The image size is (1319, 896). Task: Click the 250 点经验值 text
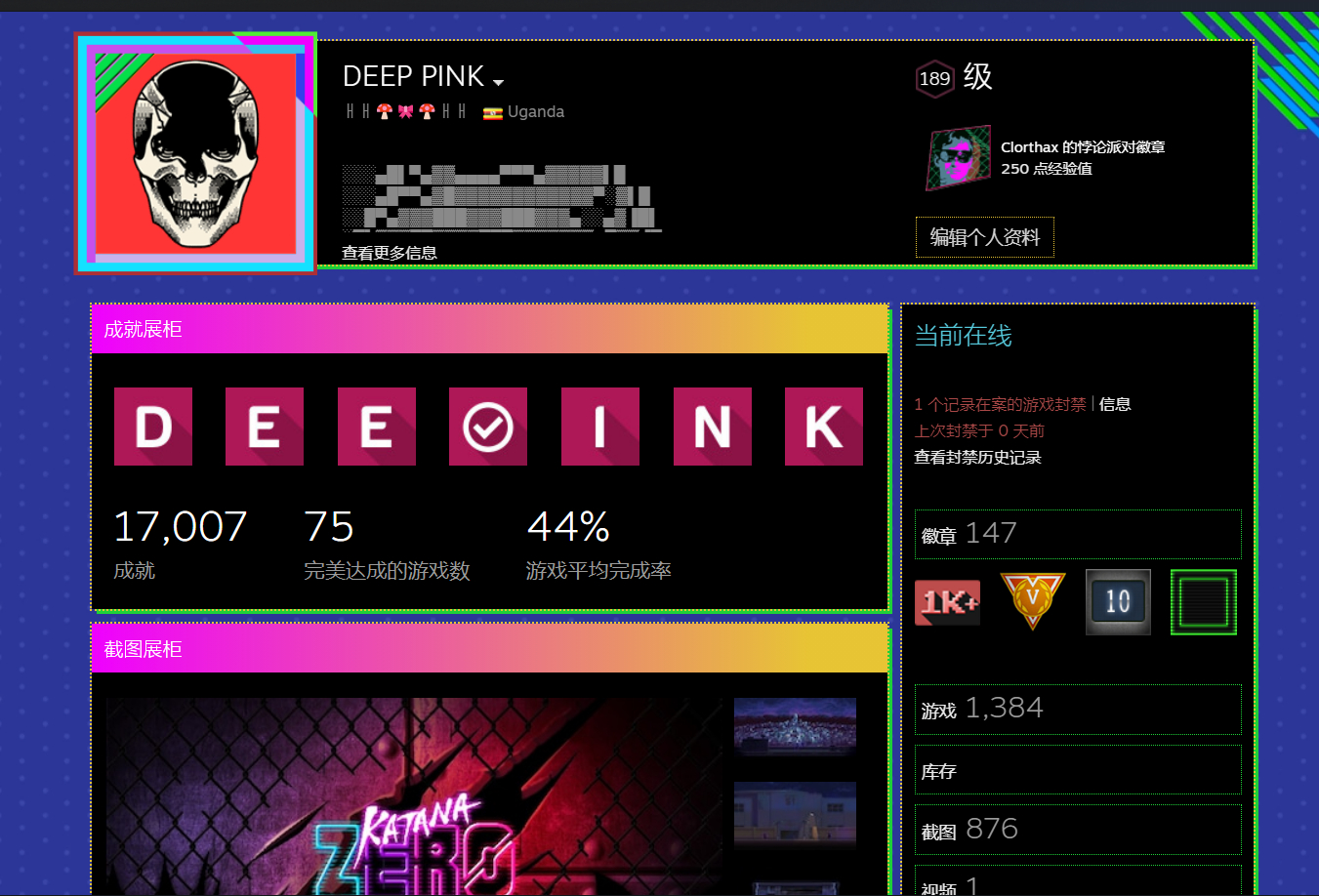click(x=1047, y=169)
